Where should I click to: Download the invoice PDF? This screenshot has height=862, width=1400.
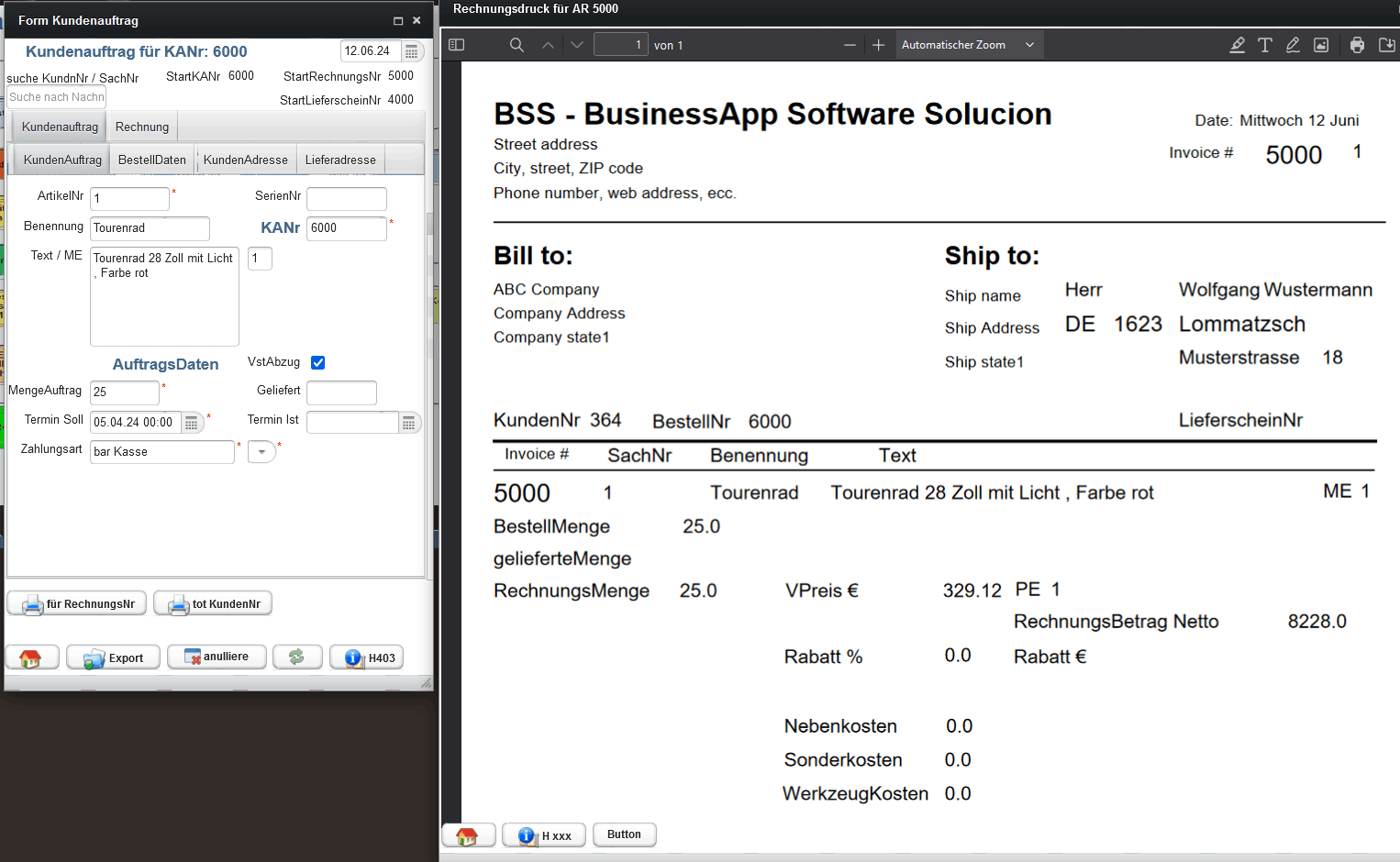[1386, 45]
